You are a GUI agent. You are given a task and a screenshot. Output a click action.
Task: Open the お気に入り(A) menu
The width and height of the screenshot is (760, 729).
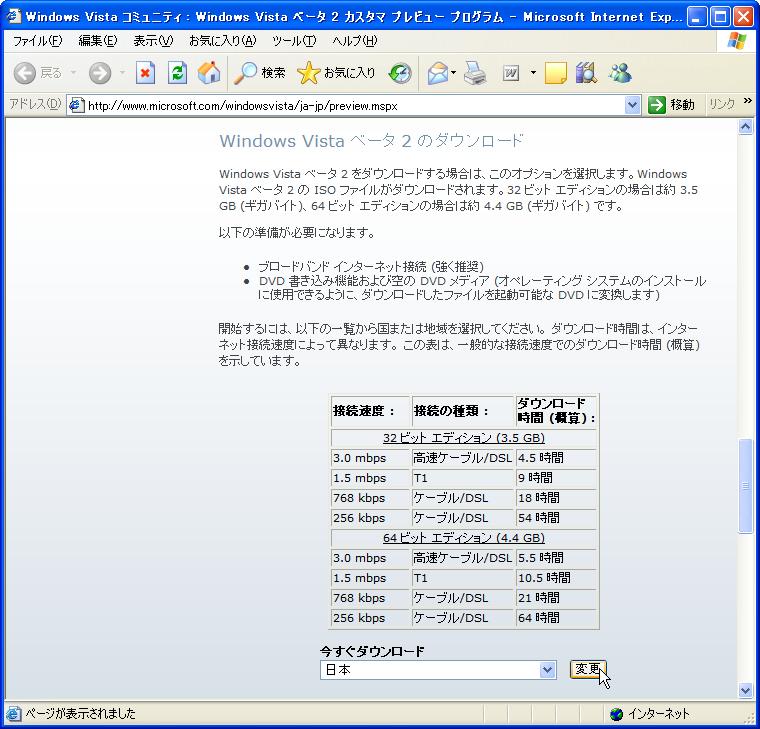point(222,41)
